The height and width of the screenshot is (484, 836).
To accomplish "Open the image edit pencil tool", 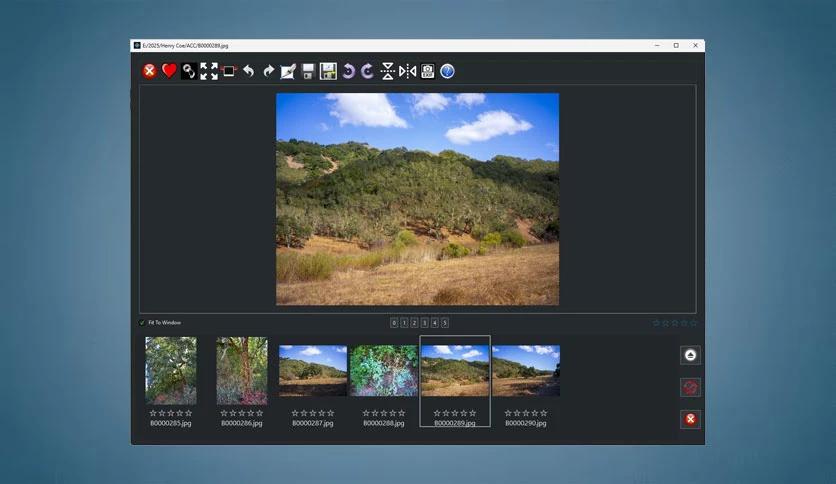I will [288, 71].
